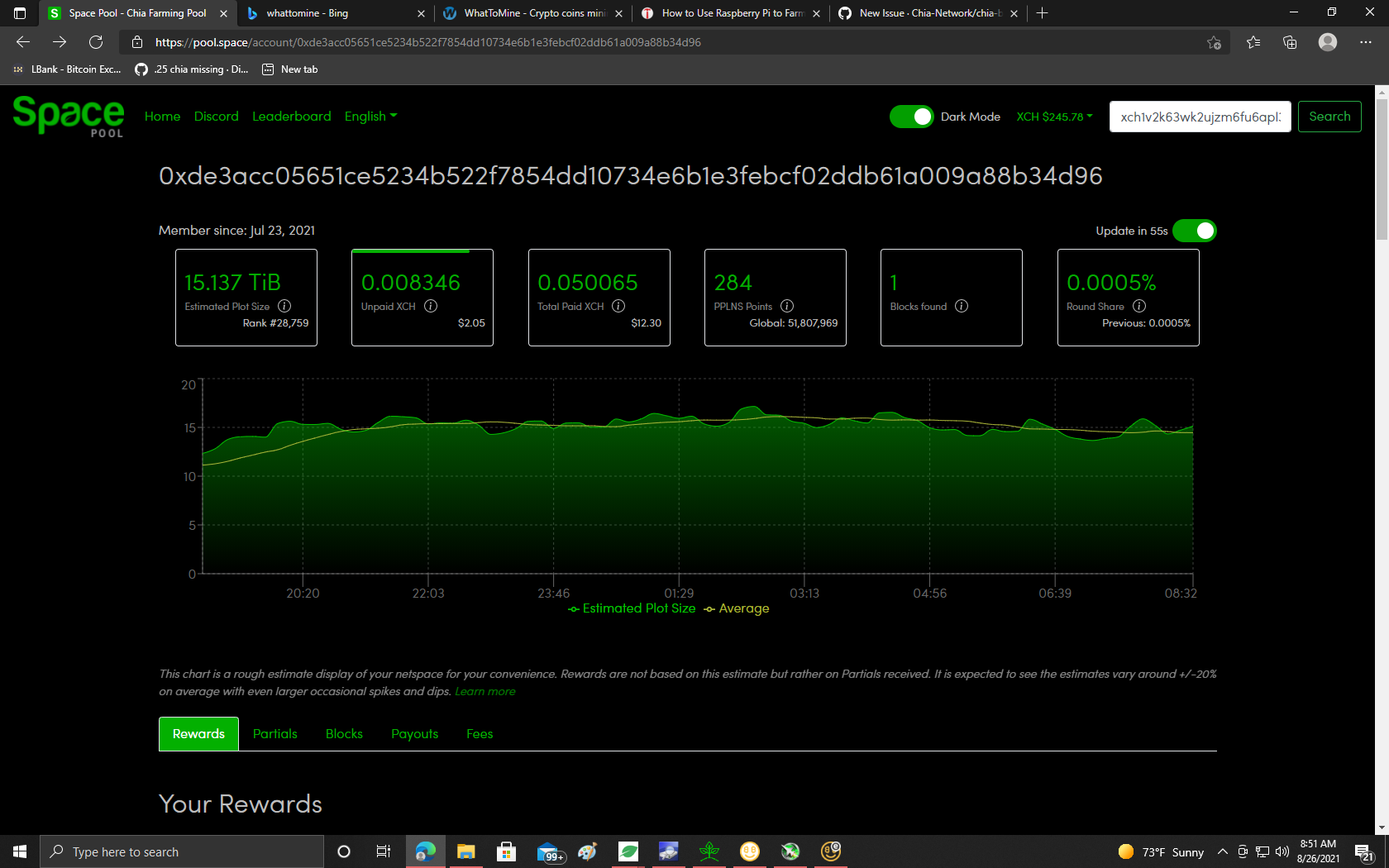Click the 73°F Sunny weather widget

coord(1161,851)
